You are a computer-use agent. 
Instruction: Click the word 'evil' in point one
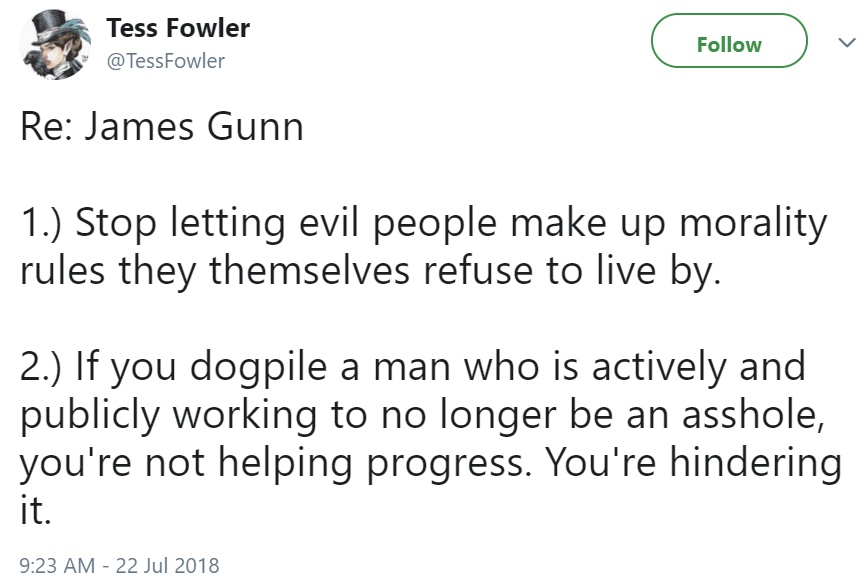(329, 223)
